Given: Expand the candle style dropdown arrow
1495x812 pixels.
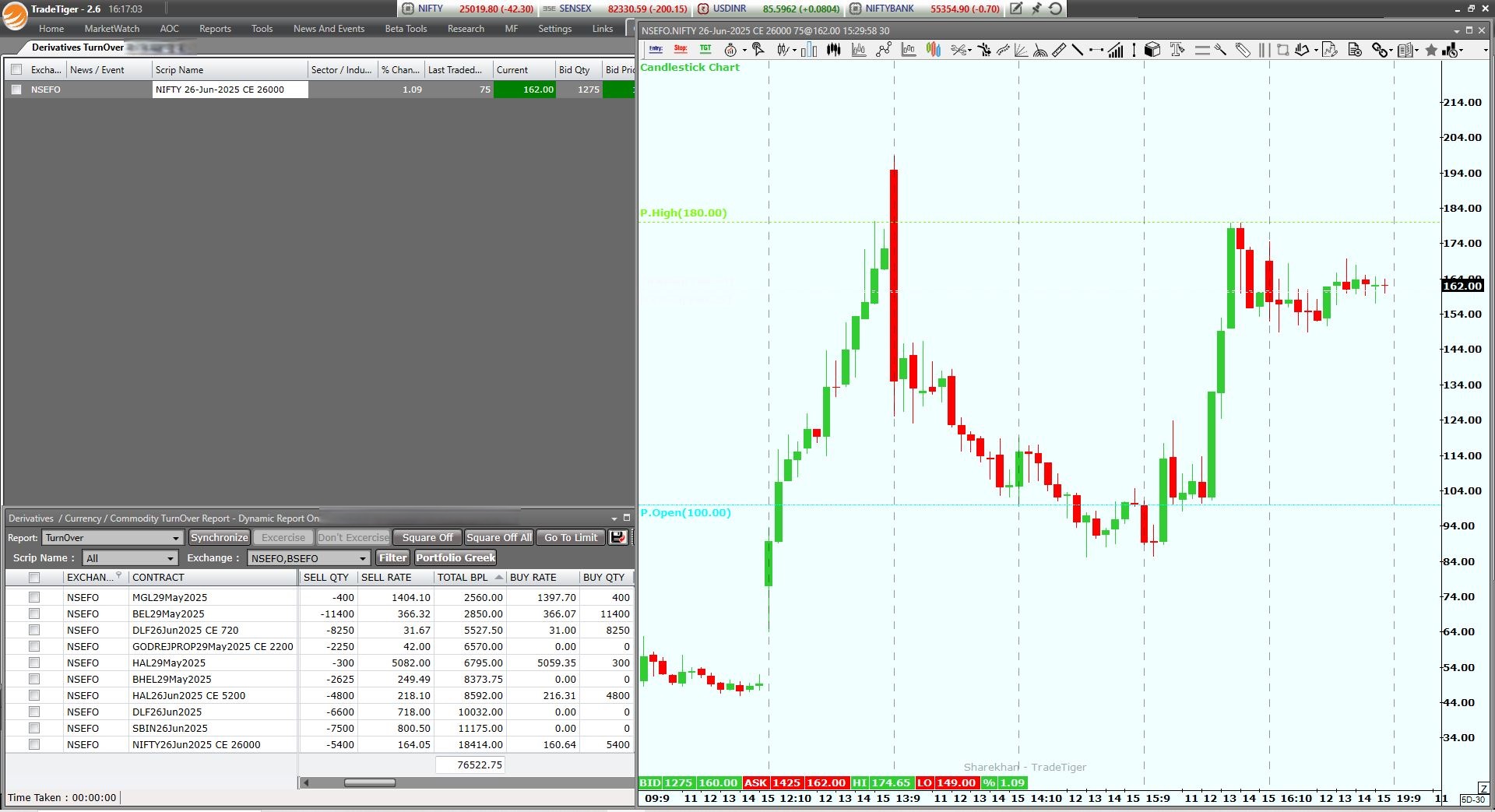Looking at the screenshot, I should [x=794, y=51].
